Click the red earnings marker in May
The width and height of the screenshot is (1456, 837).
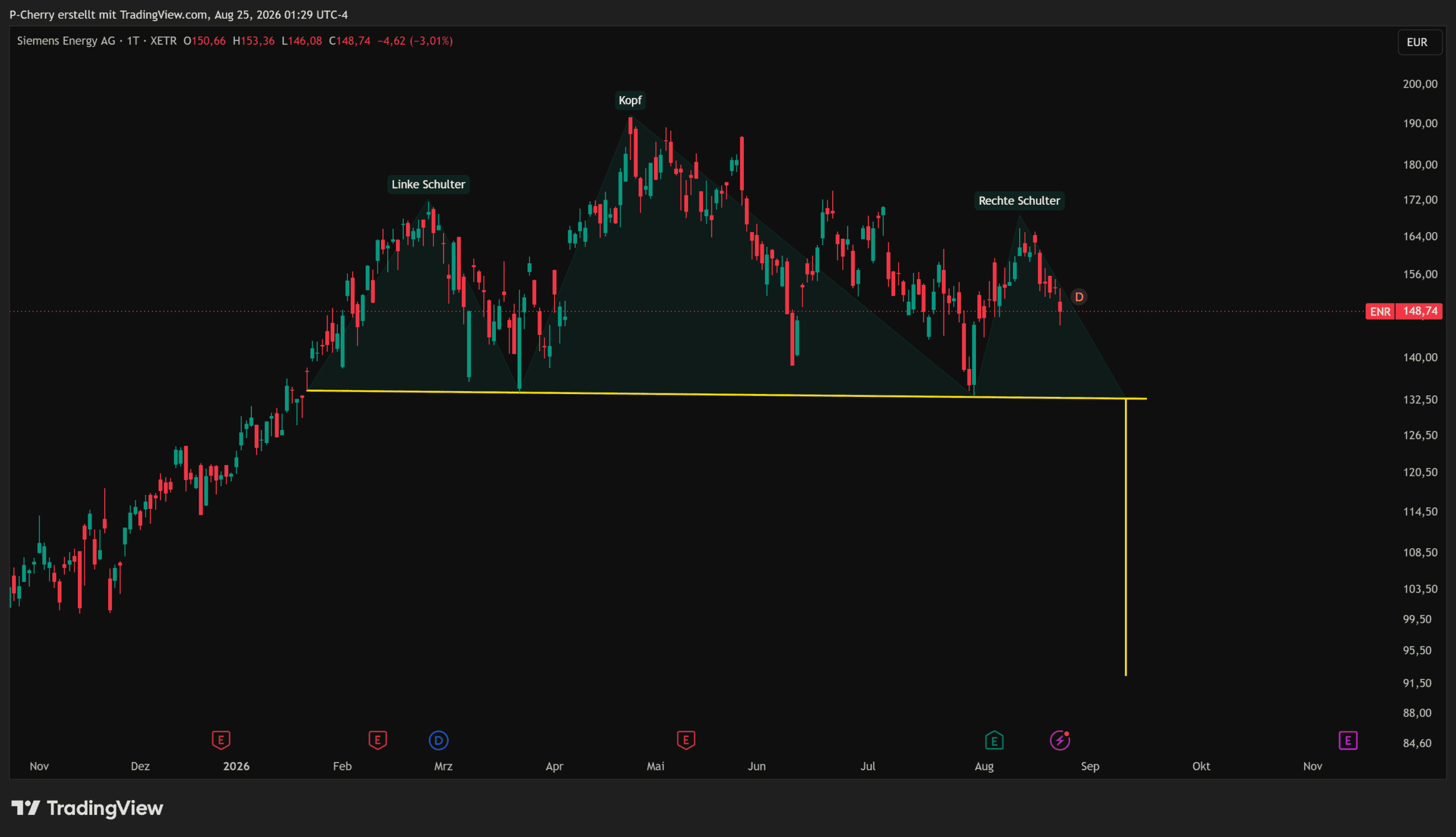point(686,740)
